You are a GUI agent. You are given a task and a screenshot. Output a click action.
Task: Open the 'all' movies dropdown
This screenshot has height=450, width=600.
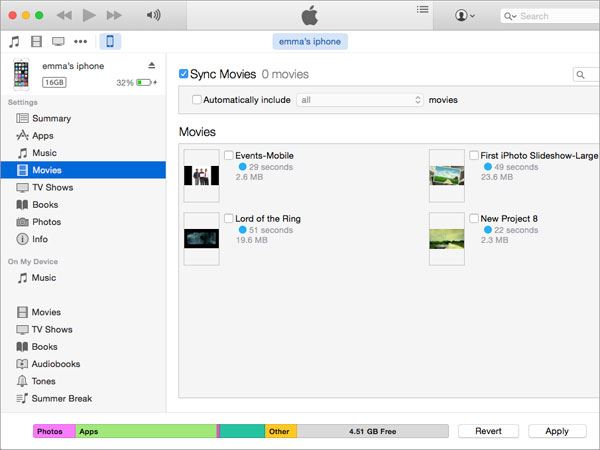tap(360, 100)
